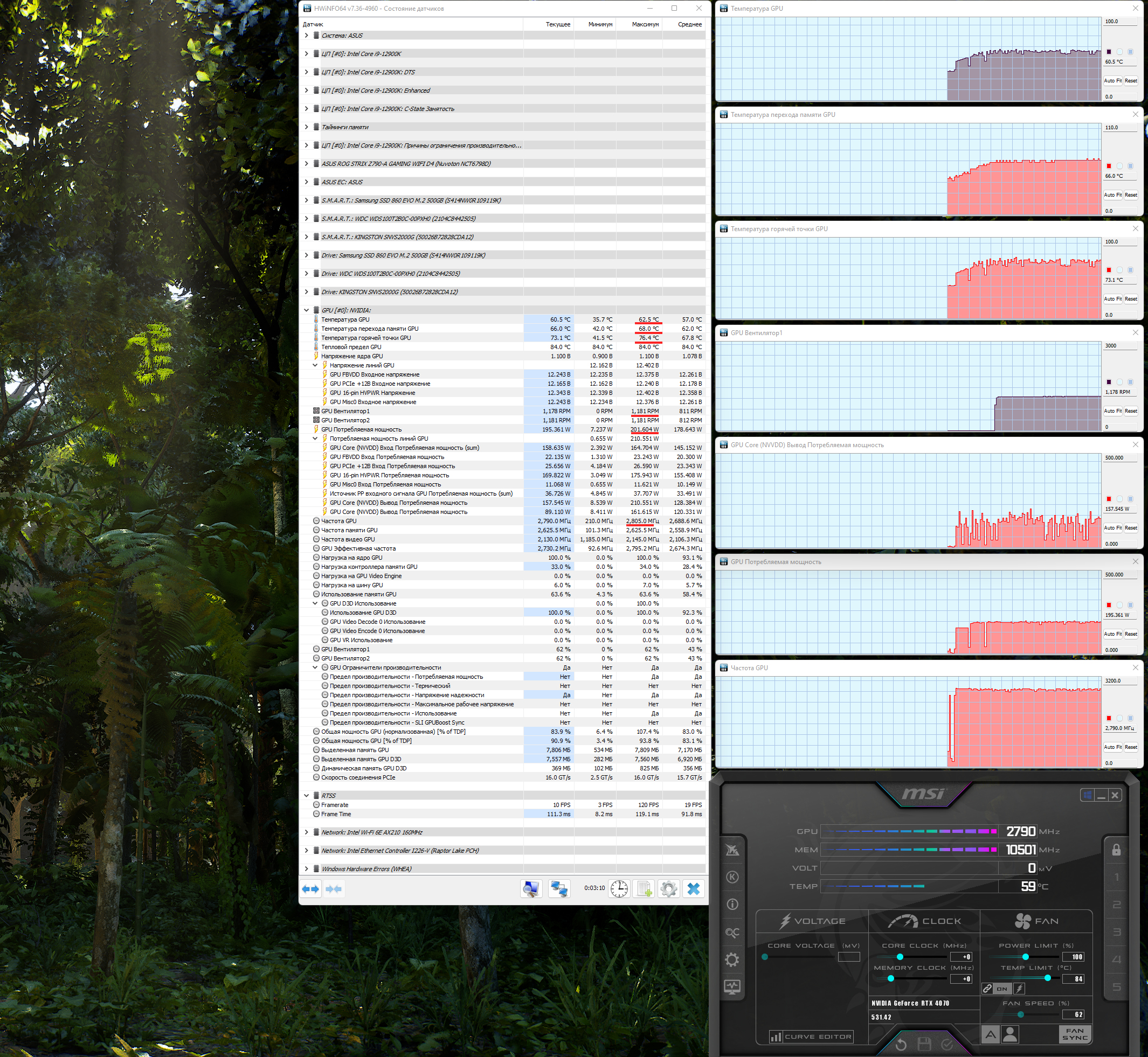Collapse the GPU [#0]: NVIDIA section
Viewport: 1148px width, 1057px height.
click(306, 310)
